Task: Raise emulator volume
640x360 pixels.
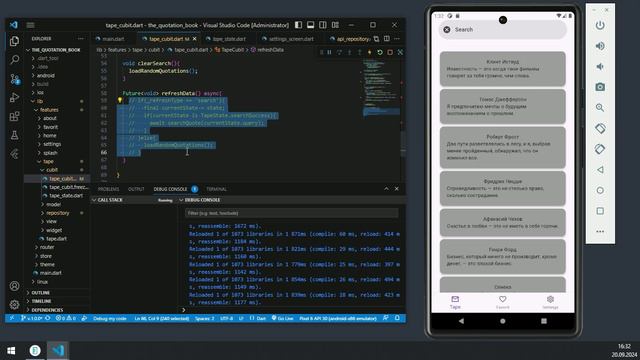Action: pyautogui.click(x=600, y=46)
